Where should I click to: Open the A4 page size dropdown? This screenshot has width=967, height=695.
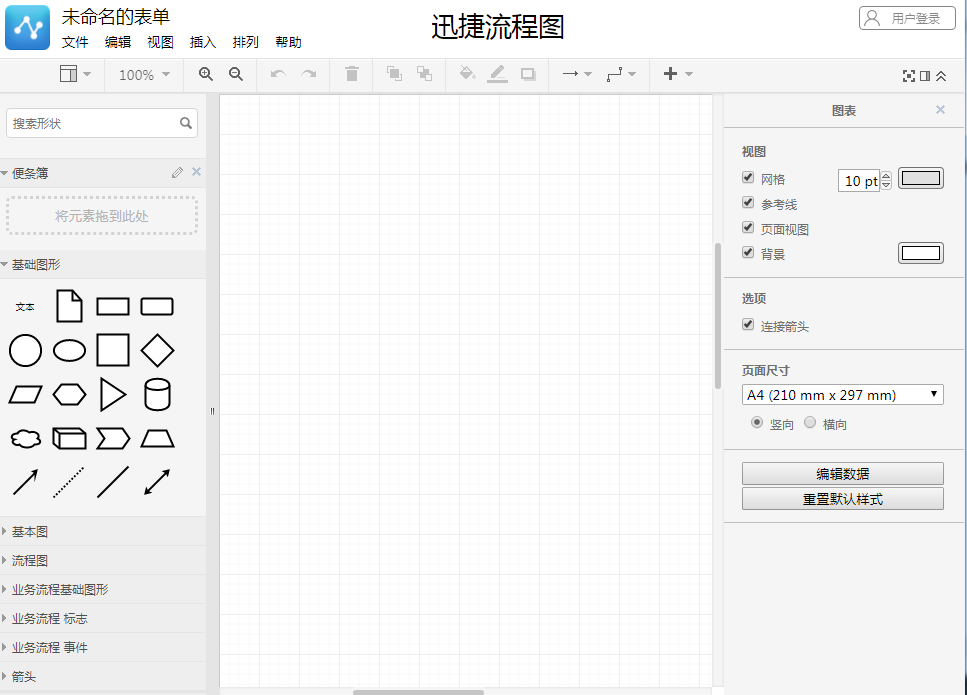842,394
